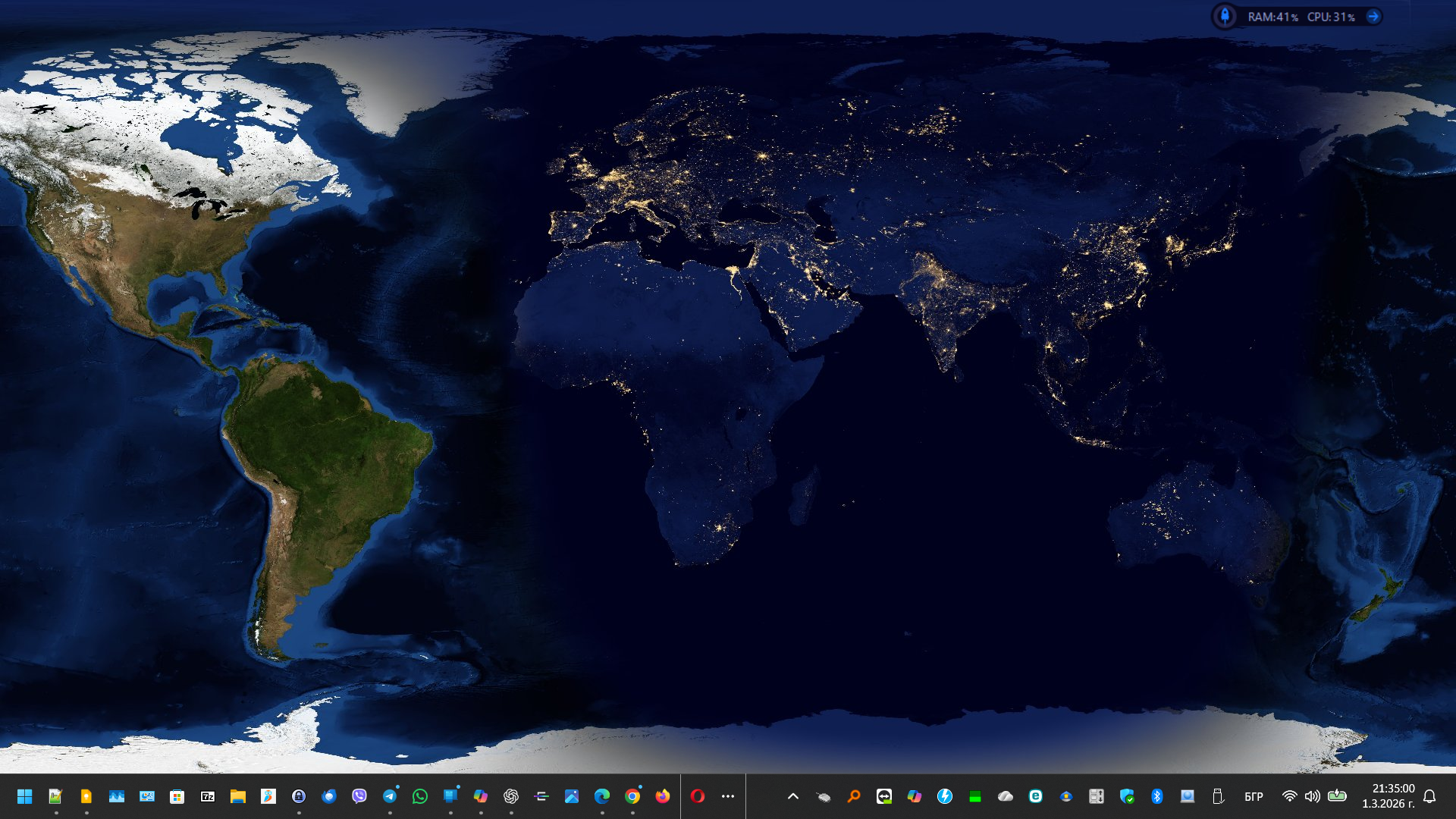Open the volume speaker control
1456x819 pixels.
tap(1313, 796)
